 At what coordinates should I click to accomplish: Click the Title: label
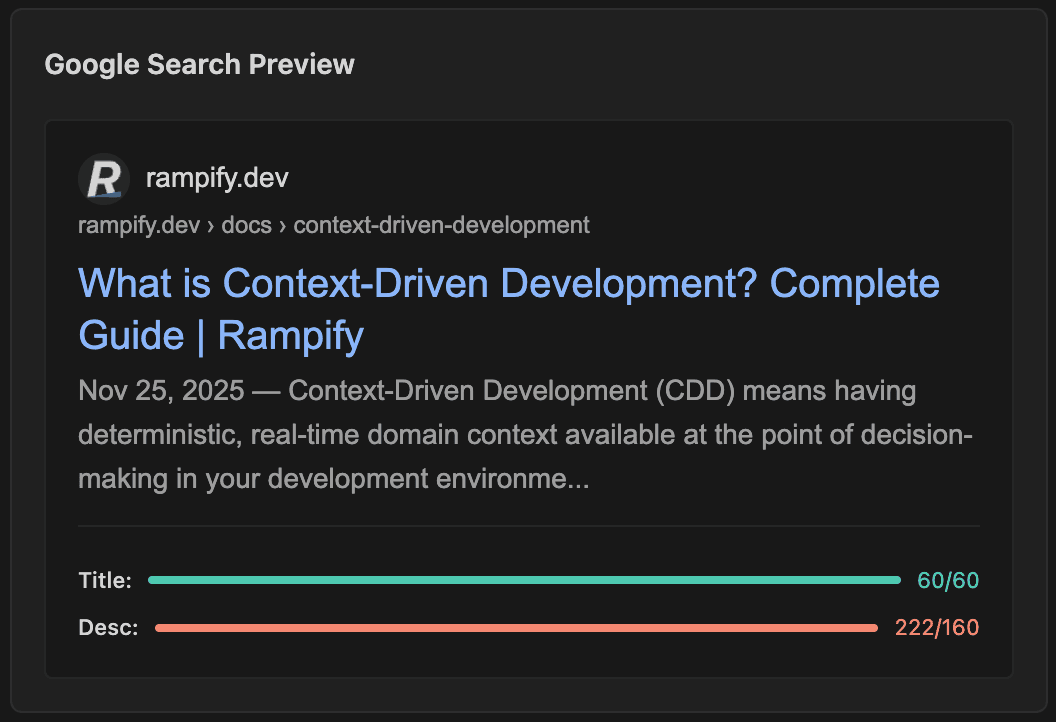click(x=103, y=579)
